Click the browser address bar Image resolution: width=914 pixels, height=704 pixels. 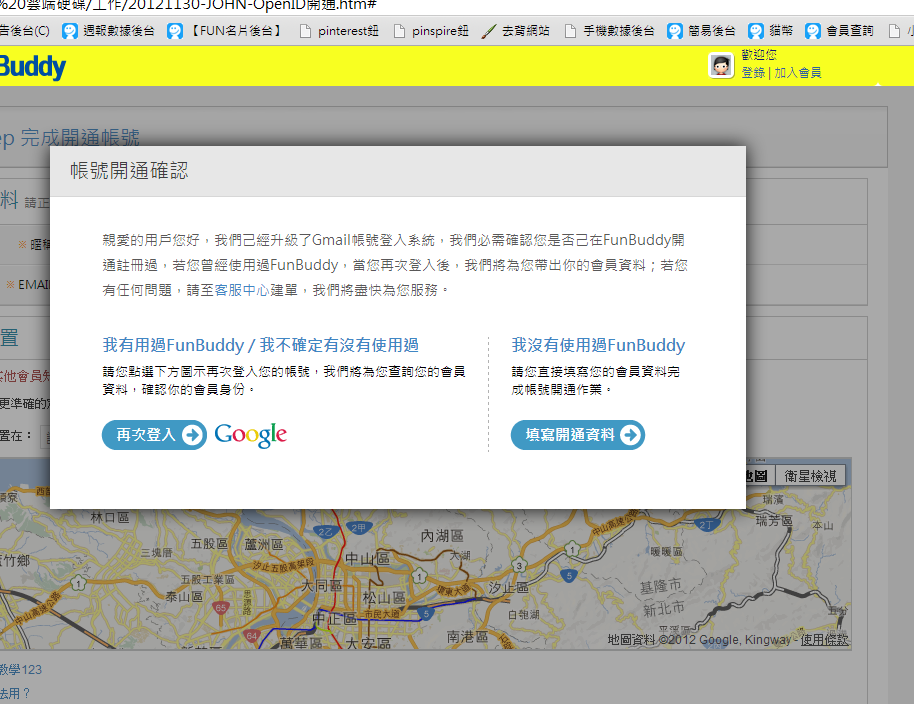click(x=455, y=6)
